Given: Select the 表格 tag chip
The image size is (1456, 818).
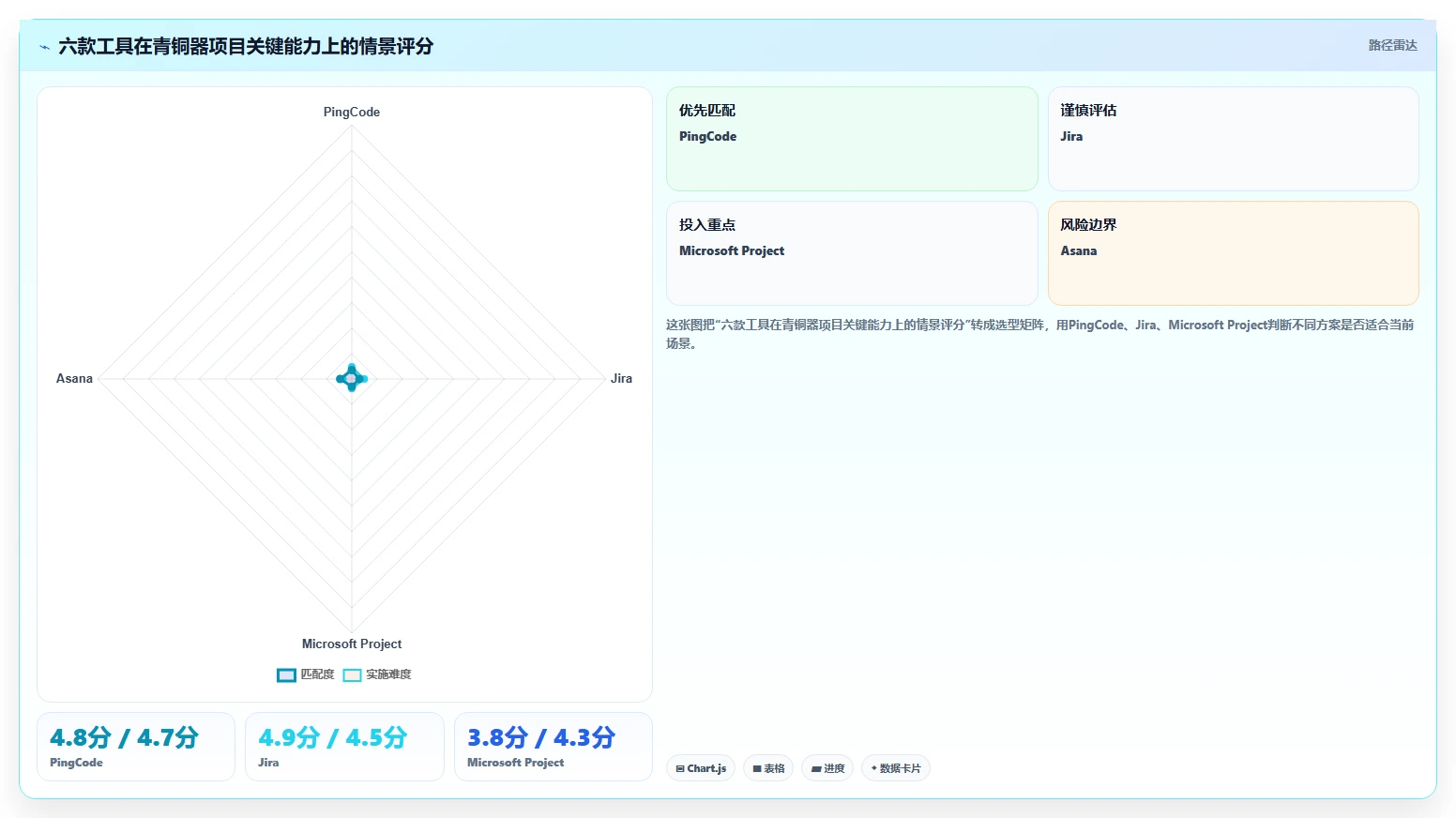Looking at the screenshot, I should 768,768.
